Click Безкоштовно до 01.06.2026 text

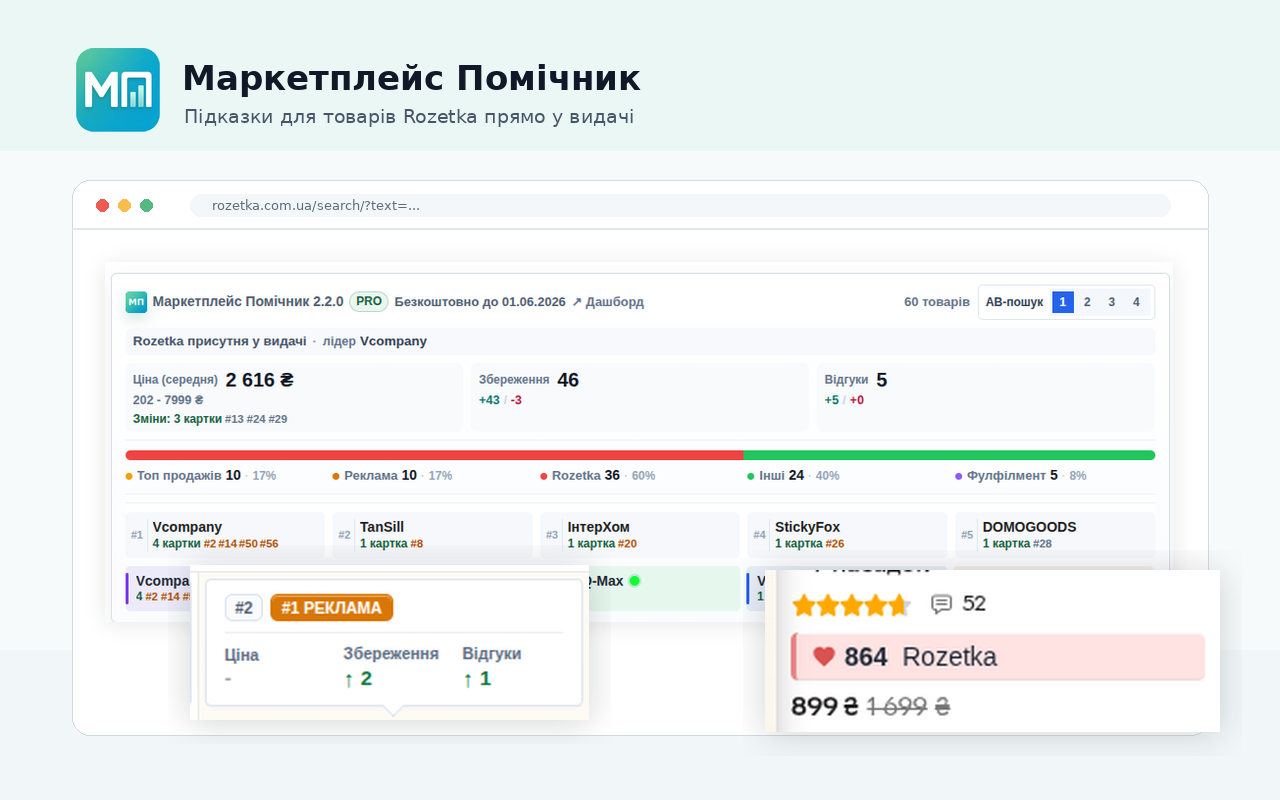[480, 302]
